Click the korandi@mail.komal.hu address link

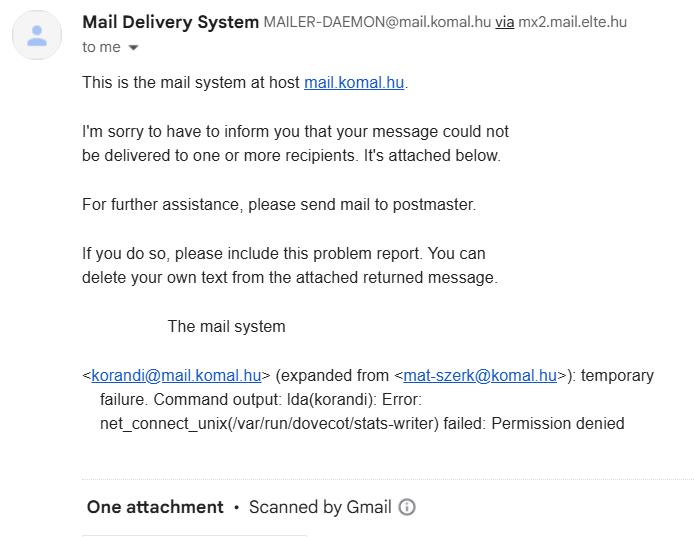coord(176,376)
